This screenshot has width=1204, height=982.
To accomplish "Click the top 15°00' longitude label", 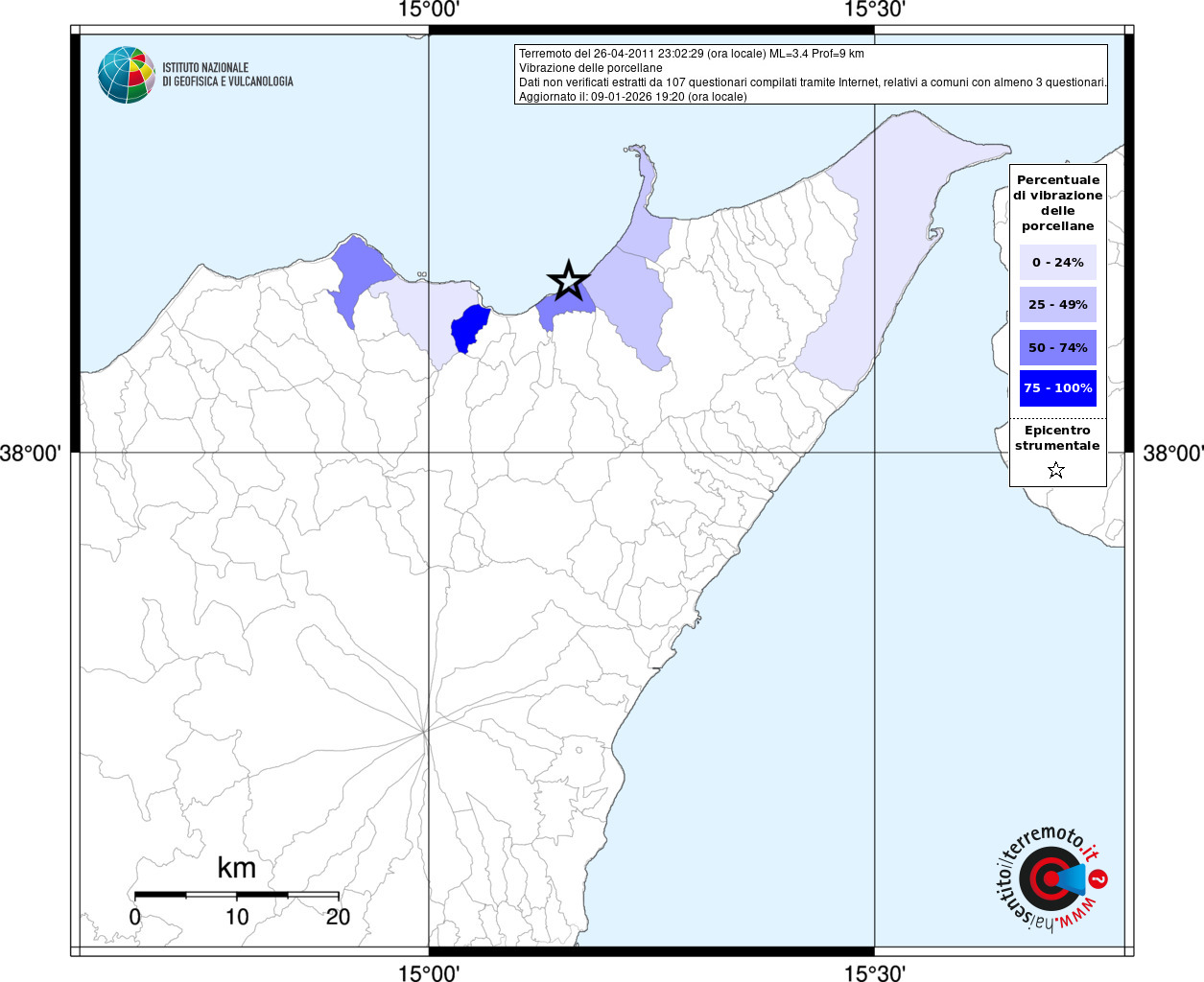I will pos(429,10).
